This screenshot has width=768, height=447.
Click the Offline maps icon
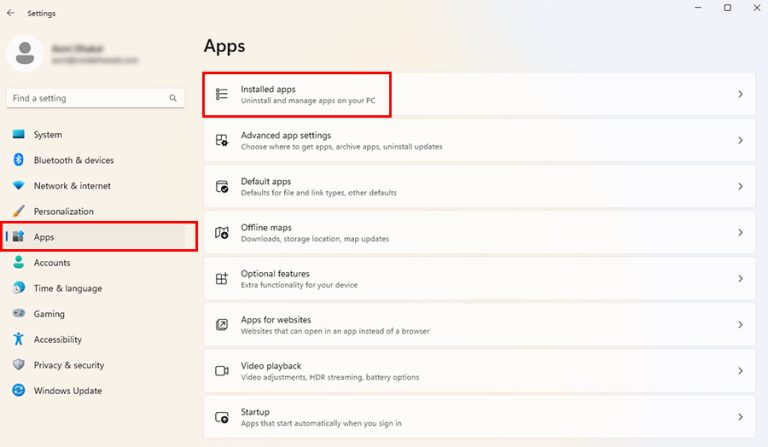click(222, 232)
